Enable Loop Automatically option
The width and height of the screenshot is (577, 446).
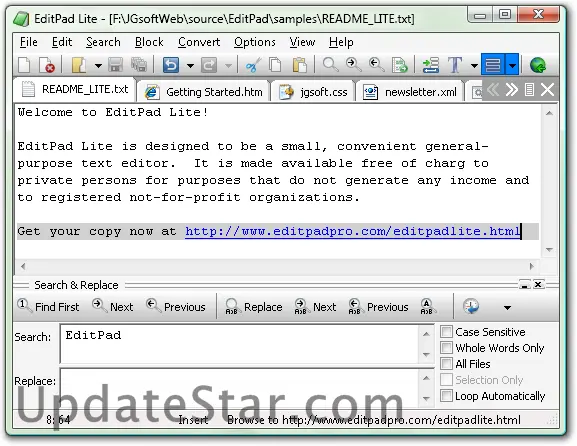click(446, 396)
